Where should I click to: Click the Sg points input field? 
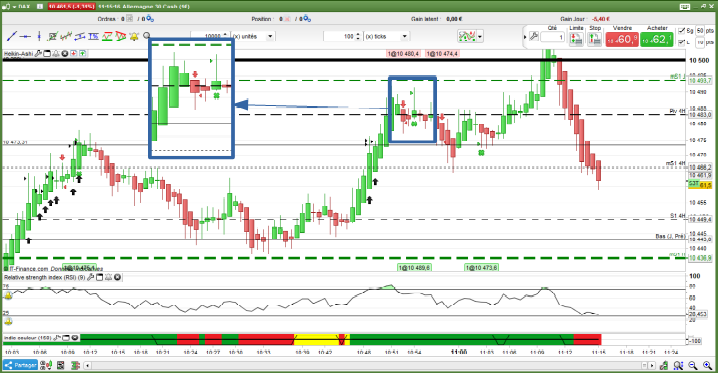[700, 31]
